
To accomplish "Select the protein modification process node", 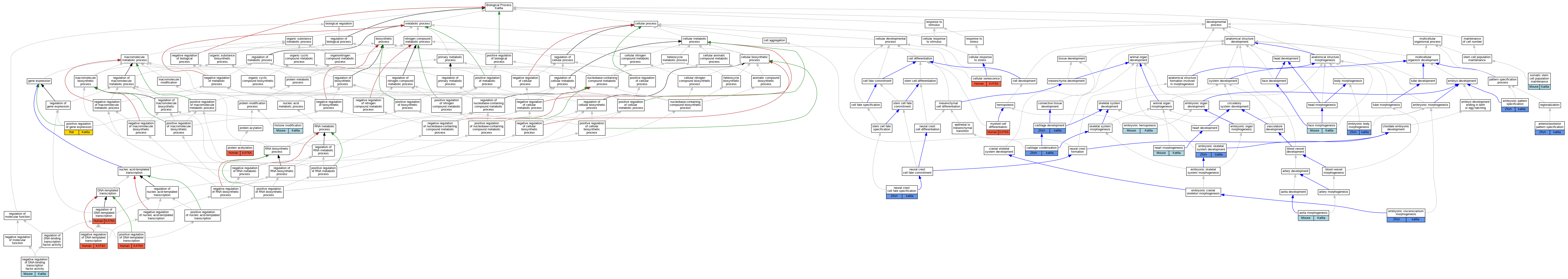I will click(252, 105).
